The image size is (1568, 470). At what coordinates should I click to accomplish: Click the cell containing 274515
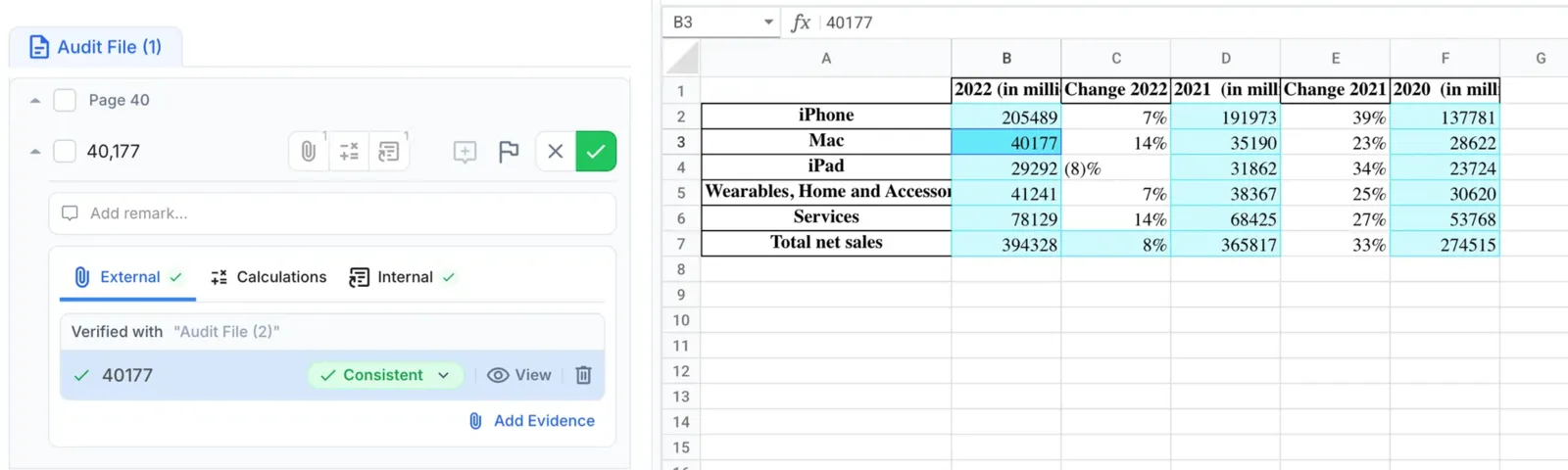click(x=1445, y=244)
